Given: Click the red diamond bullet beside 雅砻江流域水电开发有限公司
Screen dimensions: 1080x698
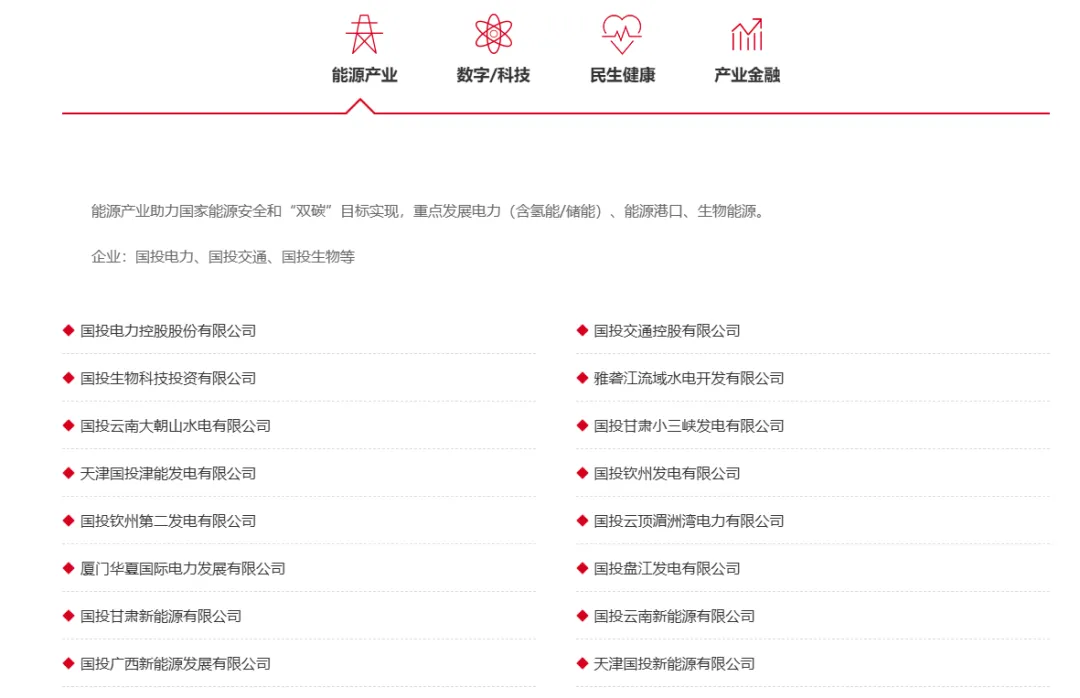Looking at the screenshot, I should (x=582, y=378).
